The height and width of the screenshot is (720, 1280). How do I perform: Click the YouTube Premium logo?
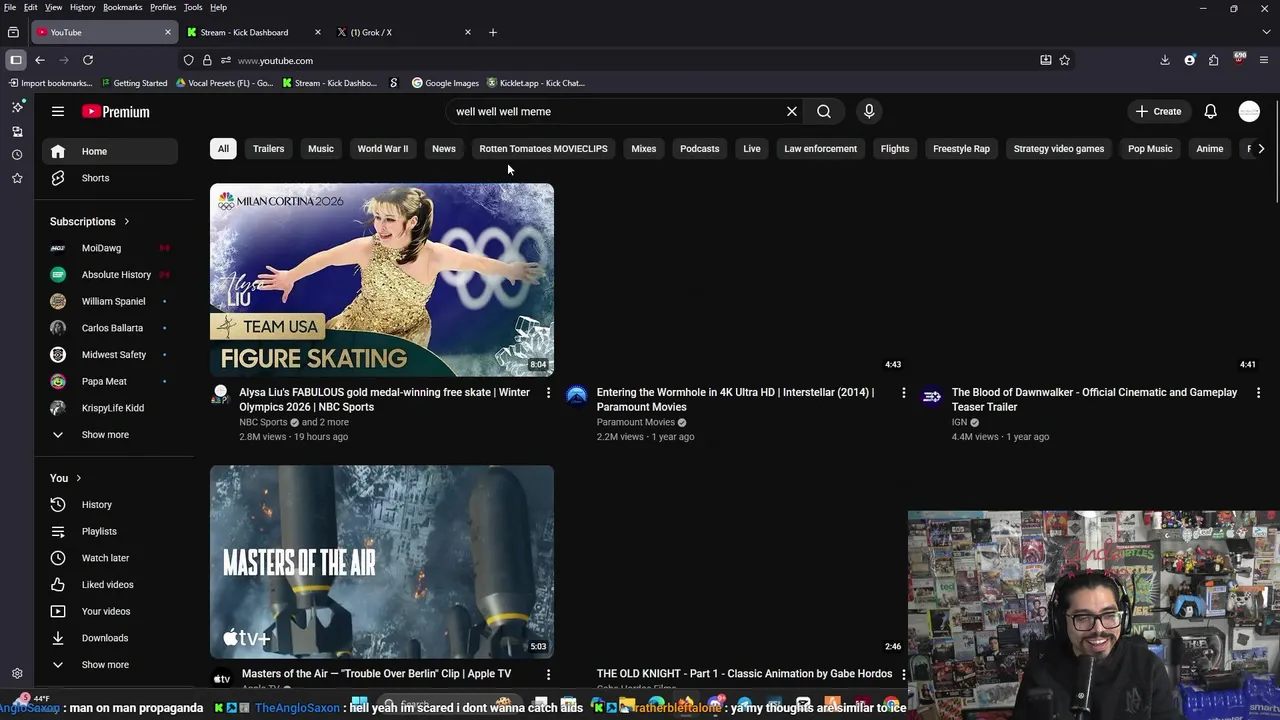116,112
